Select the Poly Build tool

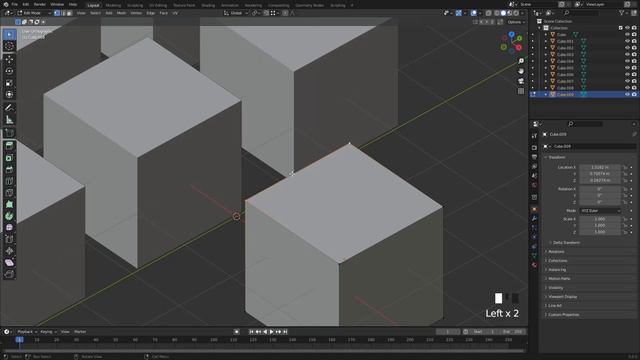9,204
